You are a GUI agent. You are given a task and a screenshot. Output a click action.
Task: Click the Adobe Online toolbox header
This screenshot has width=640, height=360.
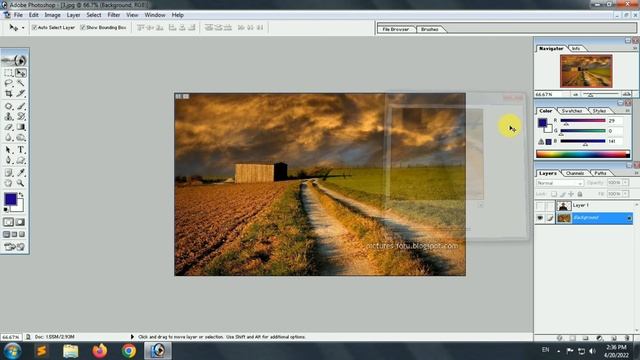pyautogui.click(x=14, y=60)
